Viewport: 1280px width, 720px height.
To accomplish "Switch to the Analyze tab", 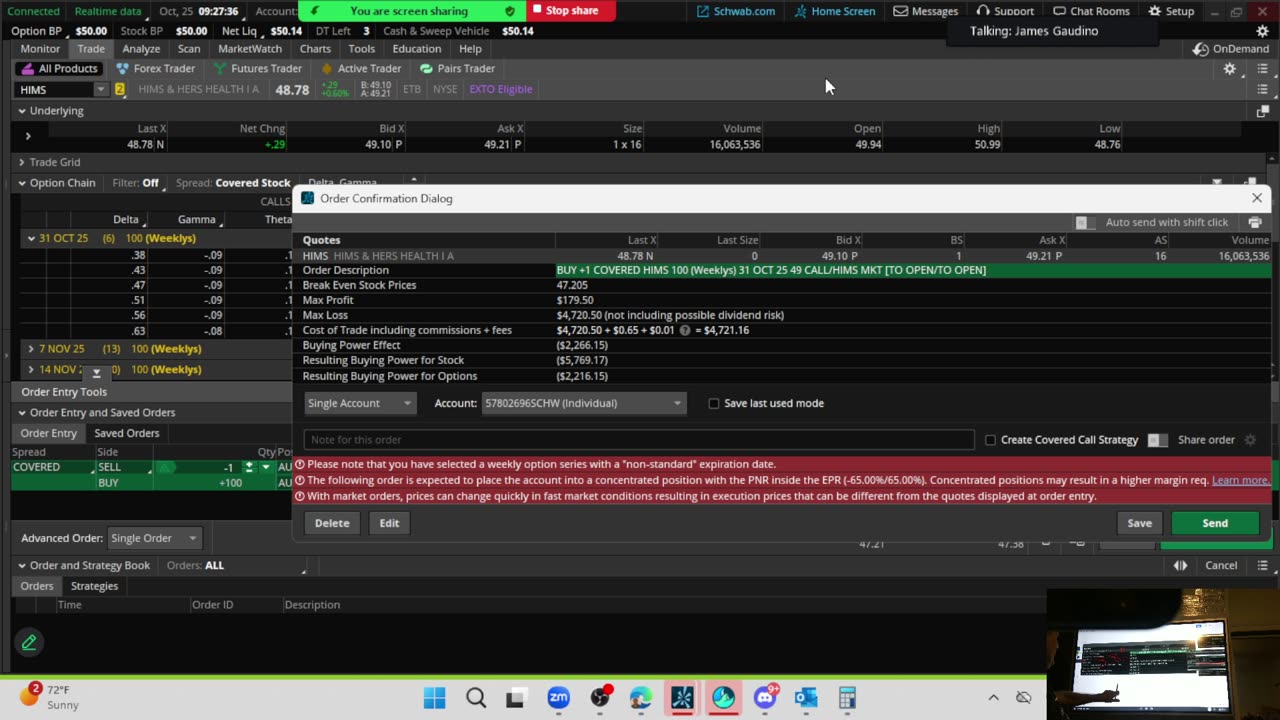I will [x=141, y=49].
